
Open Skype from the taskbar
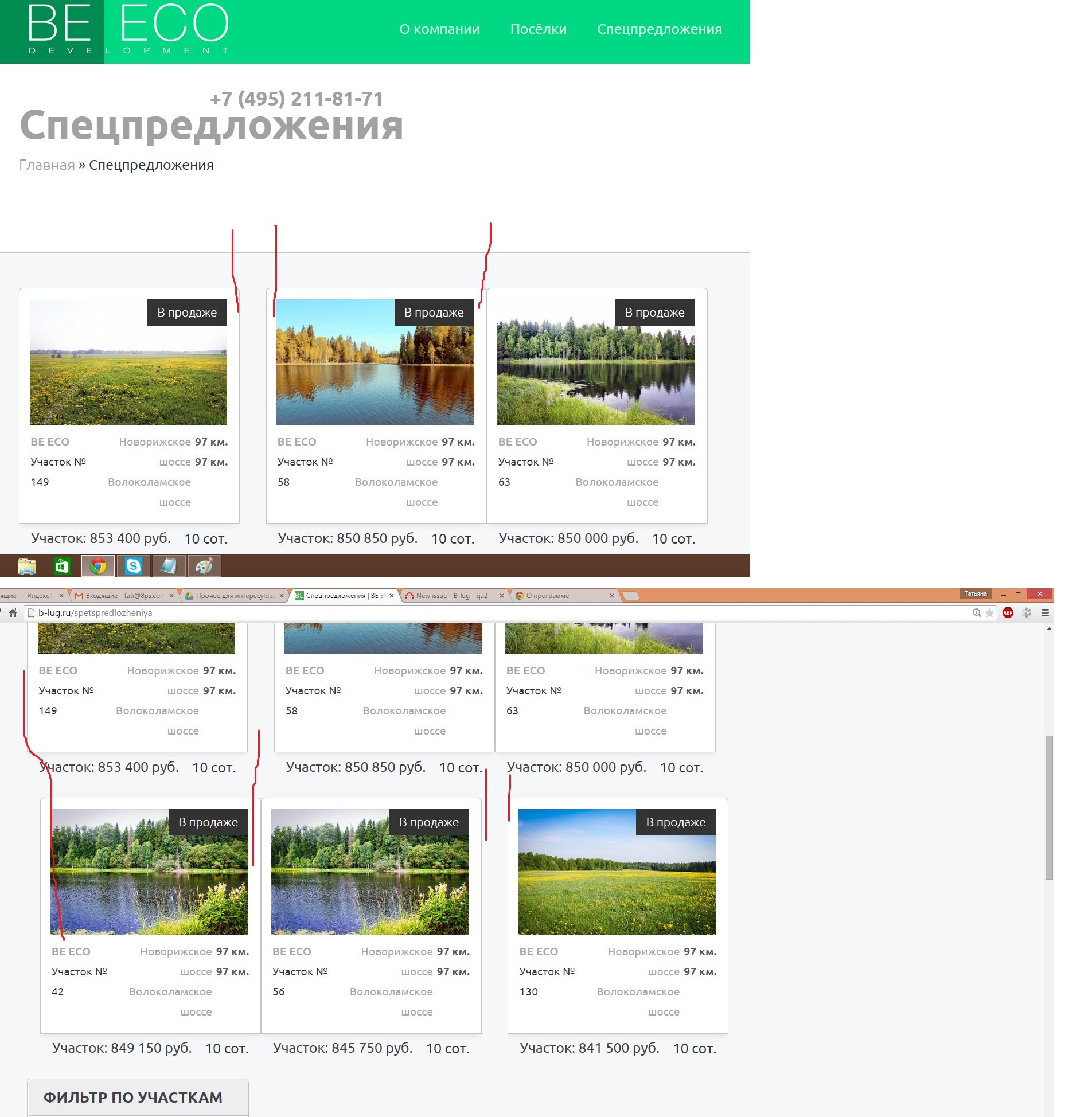pyautogui.click(x=133, y=566)
